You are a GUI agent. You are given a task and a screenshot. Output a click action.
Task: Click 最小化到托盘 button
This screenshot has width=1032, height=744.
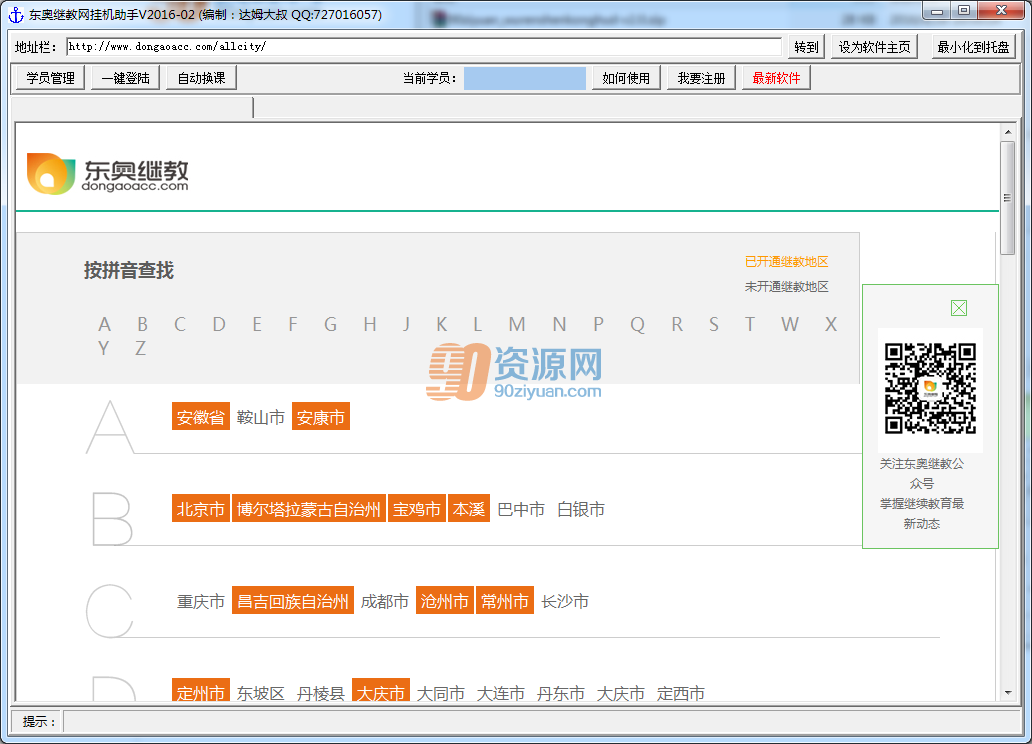(x=973, y=47)
